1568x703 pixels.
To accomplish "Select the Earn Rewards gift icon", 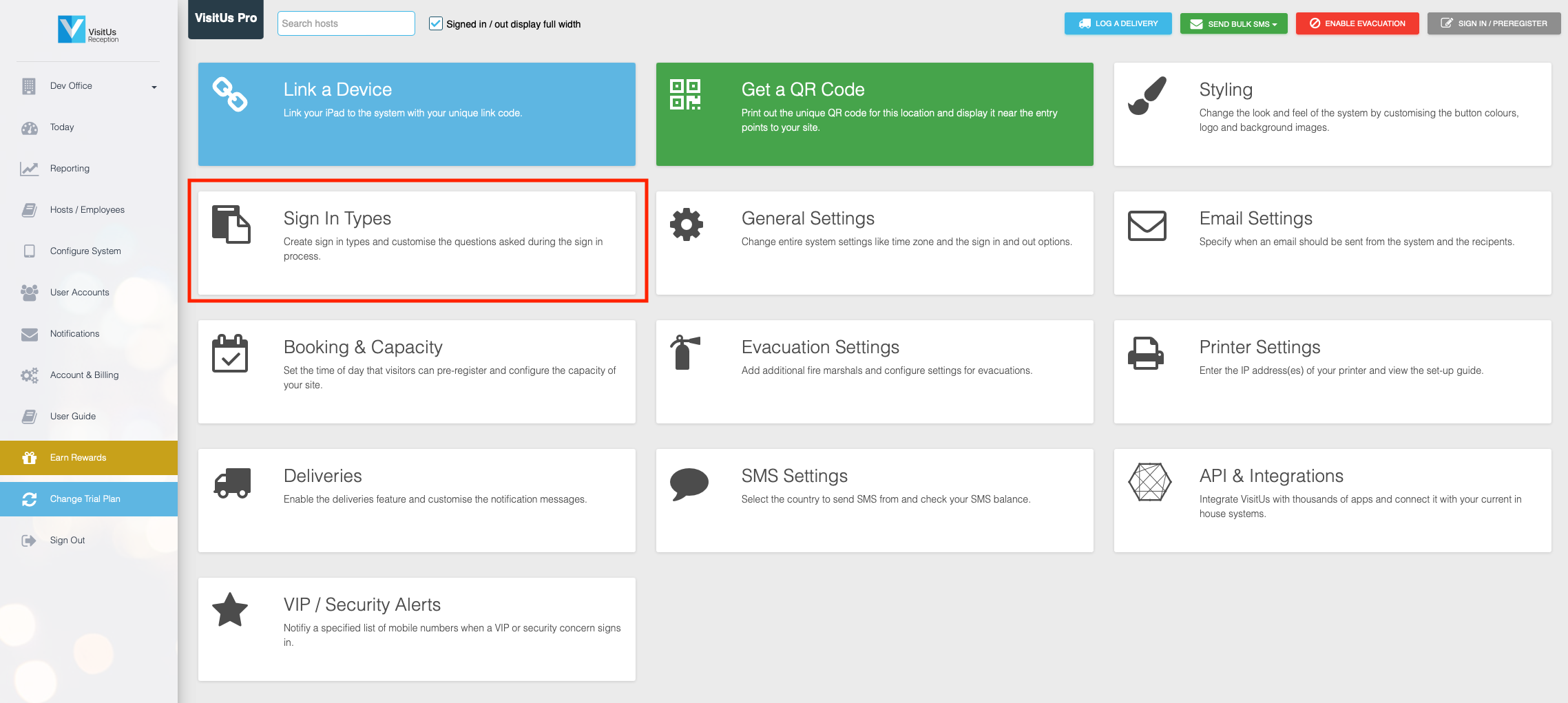I will [29, 457].
